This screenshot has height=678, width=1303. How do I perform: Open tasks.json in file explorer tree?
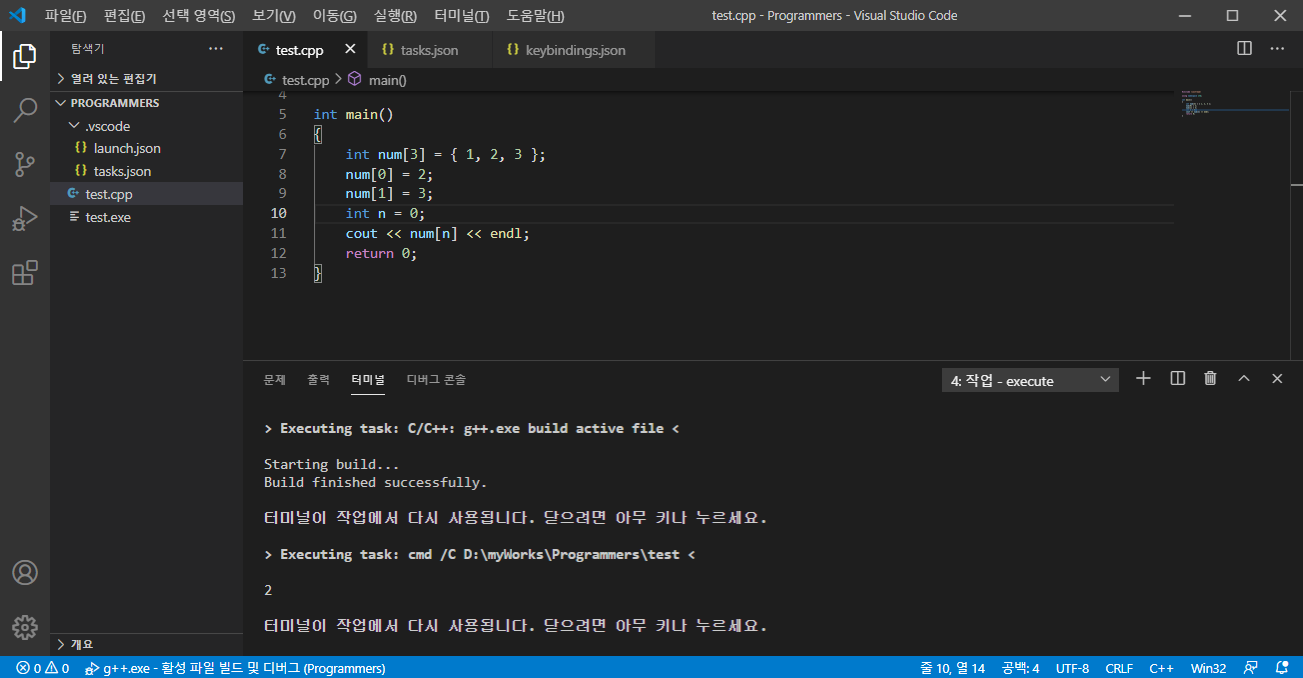point(146,171)
